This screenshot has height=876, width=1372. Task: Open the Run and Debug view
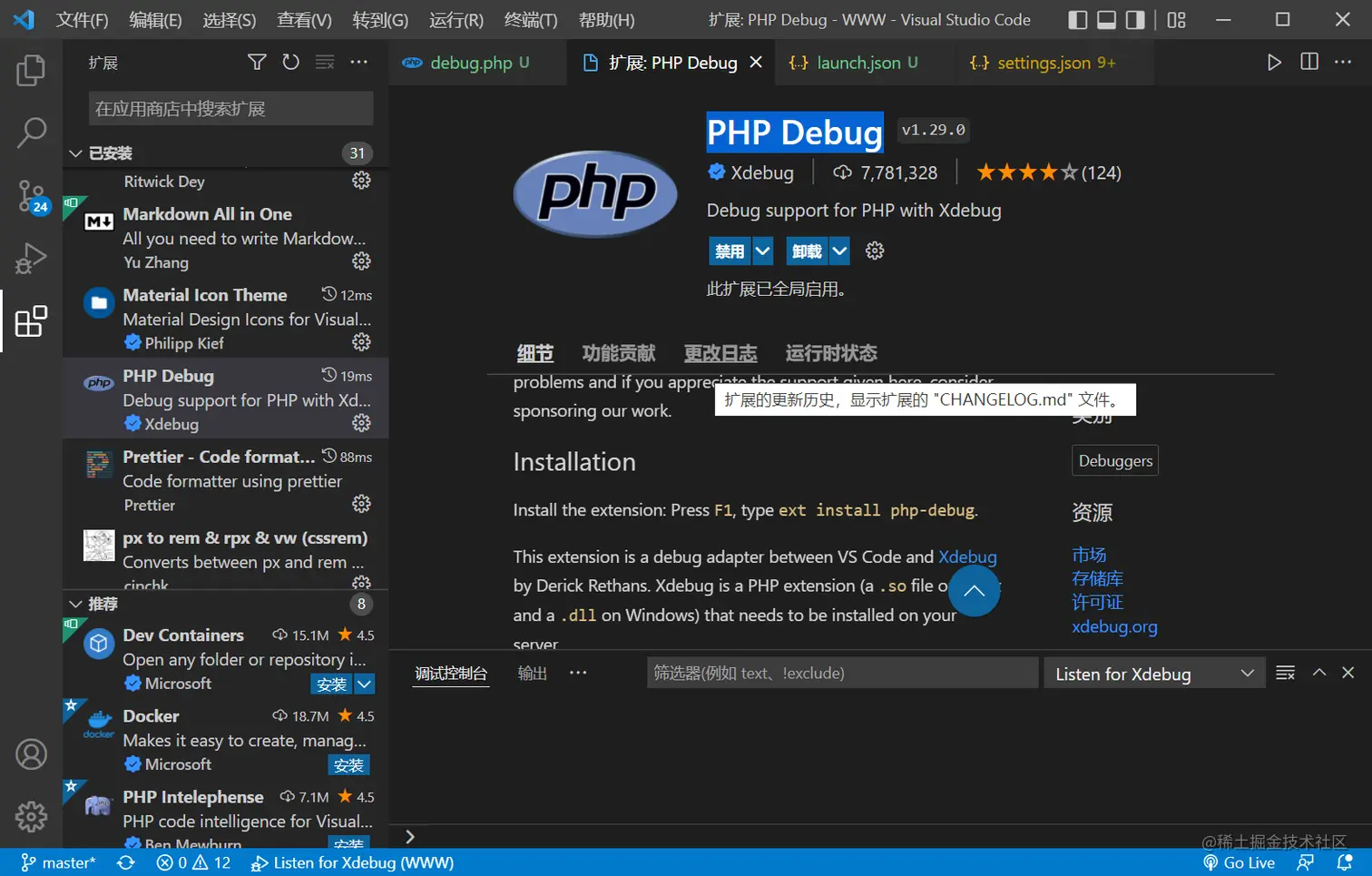(31, 259)
